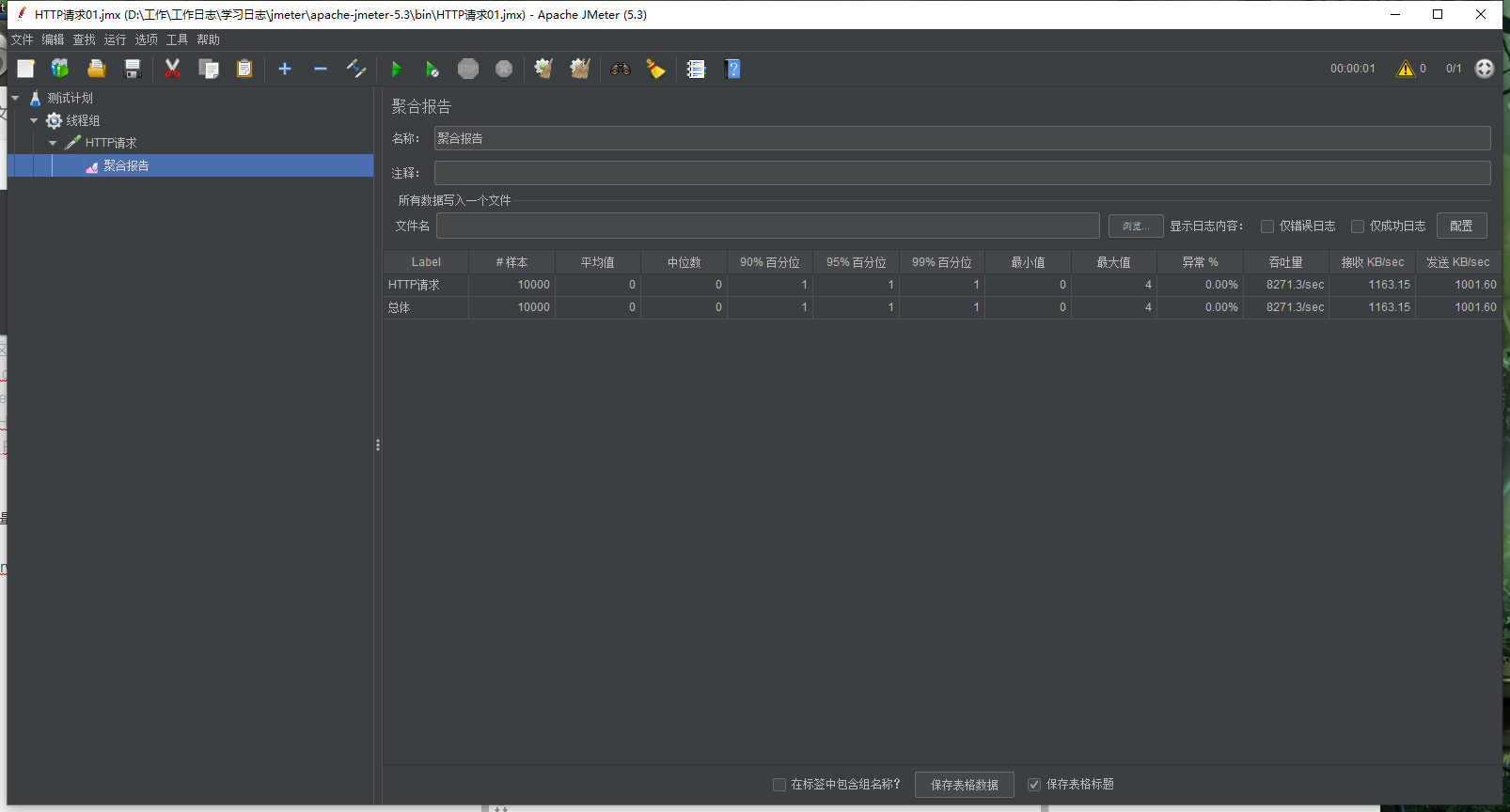The width and height of the screenshot is (1510, 812).
Task: Click the panel splitter handle dots
Action: pos(378,445)
